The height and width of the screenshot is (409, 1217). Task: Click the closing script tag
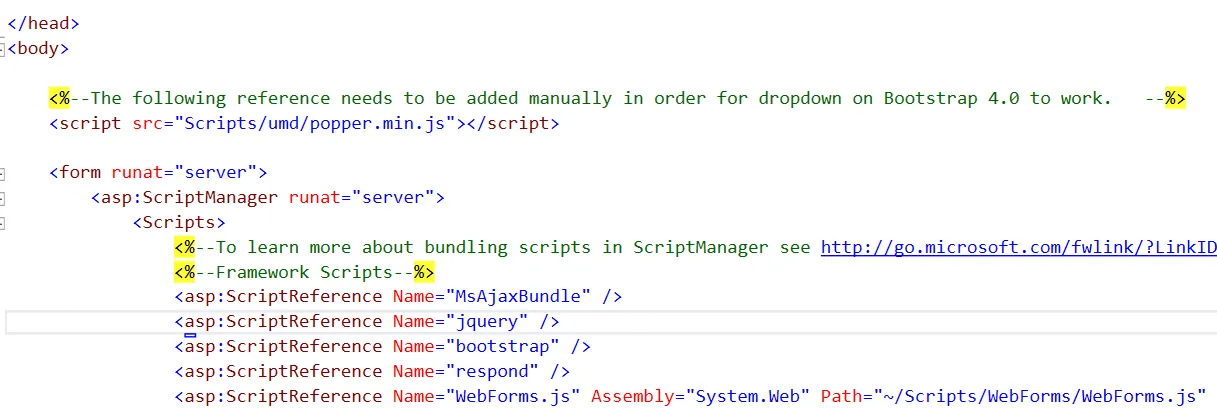click(x=513, y=123)
